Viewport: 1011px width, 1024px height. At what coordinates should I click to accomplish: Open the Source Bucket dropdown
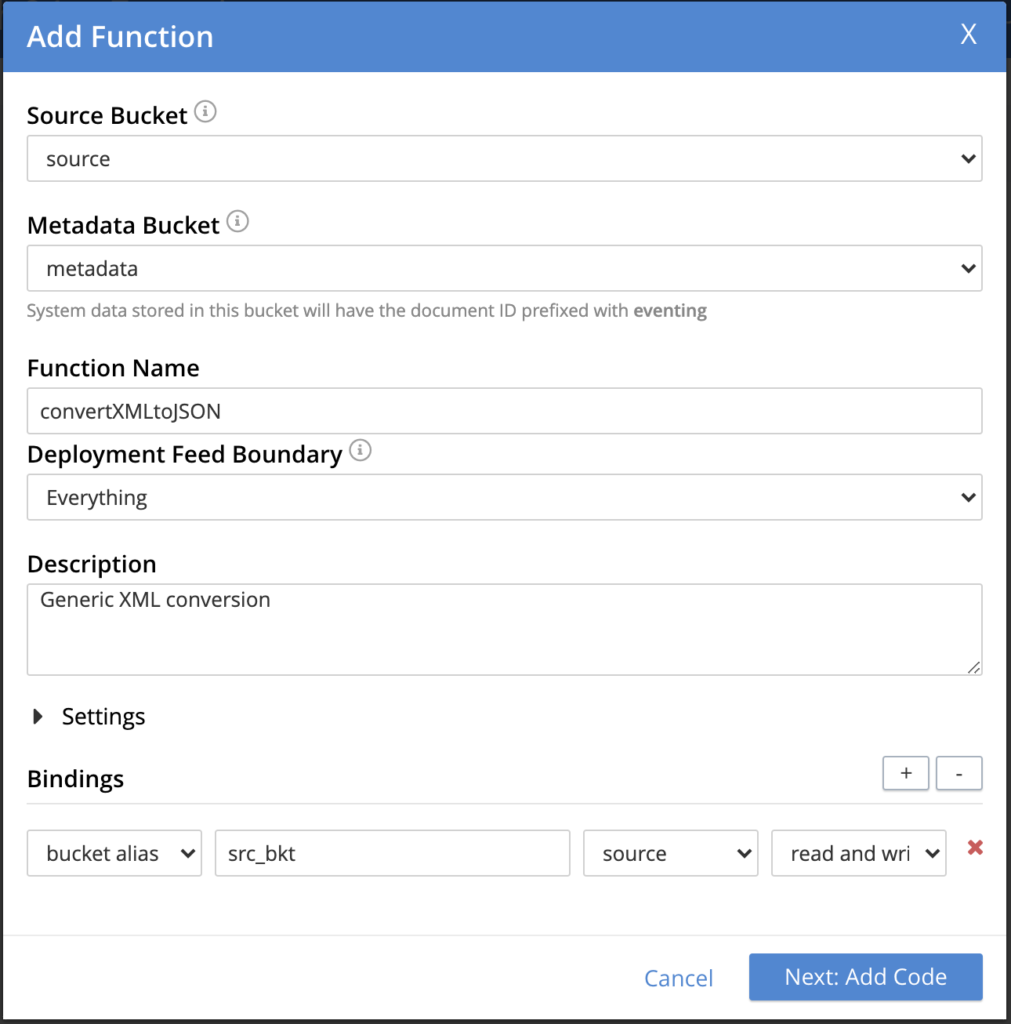coord(504,159)
